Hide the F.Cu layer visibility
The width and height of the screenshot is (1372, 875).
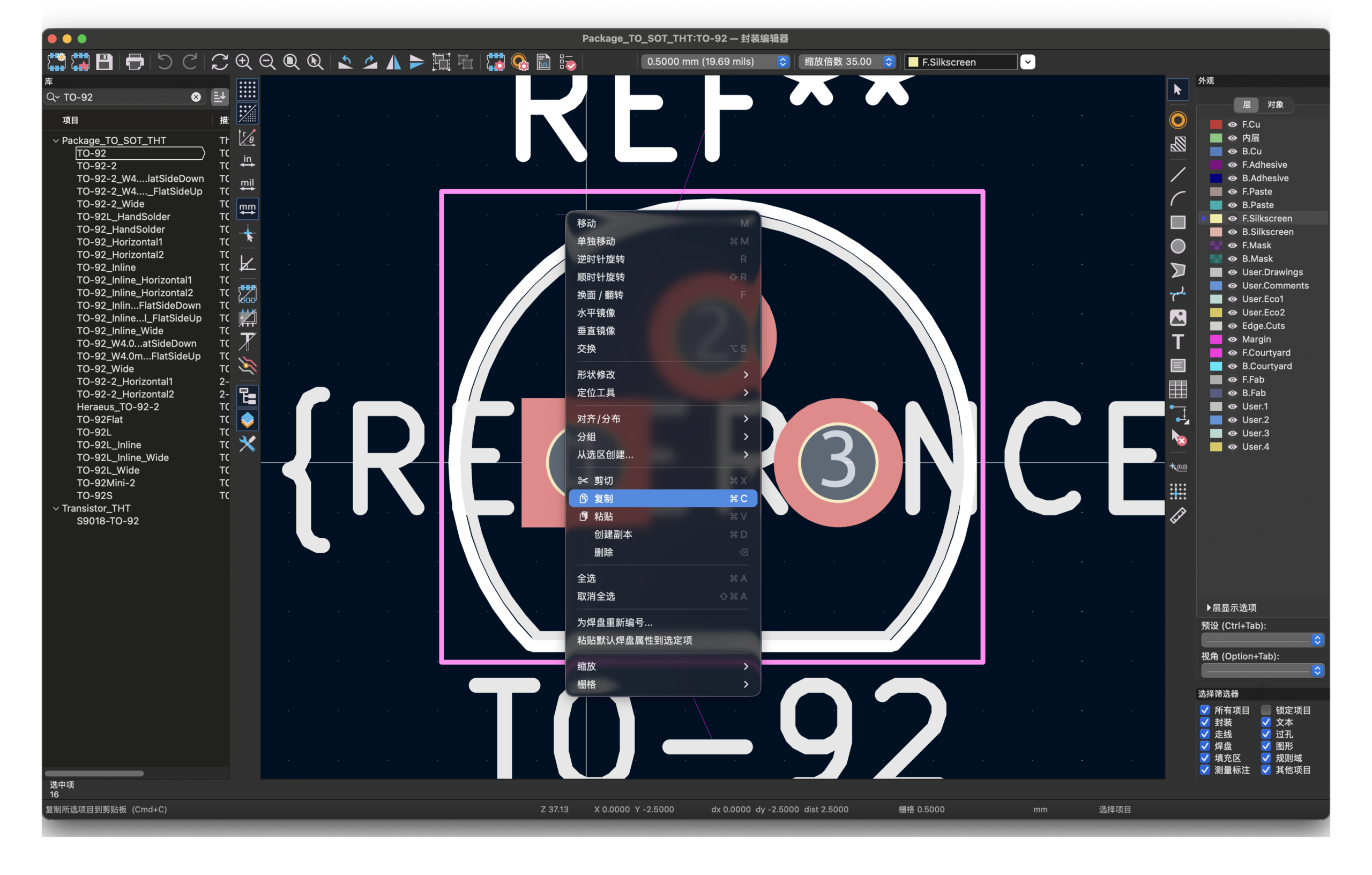[x=1232, y=124]
